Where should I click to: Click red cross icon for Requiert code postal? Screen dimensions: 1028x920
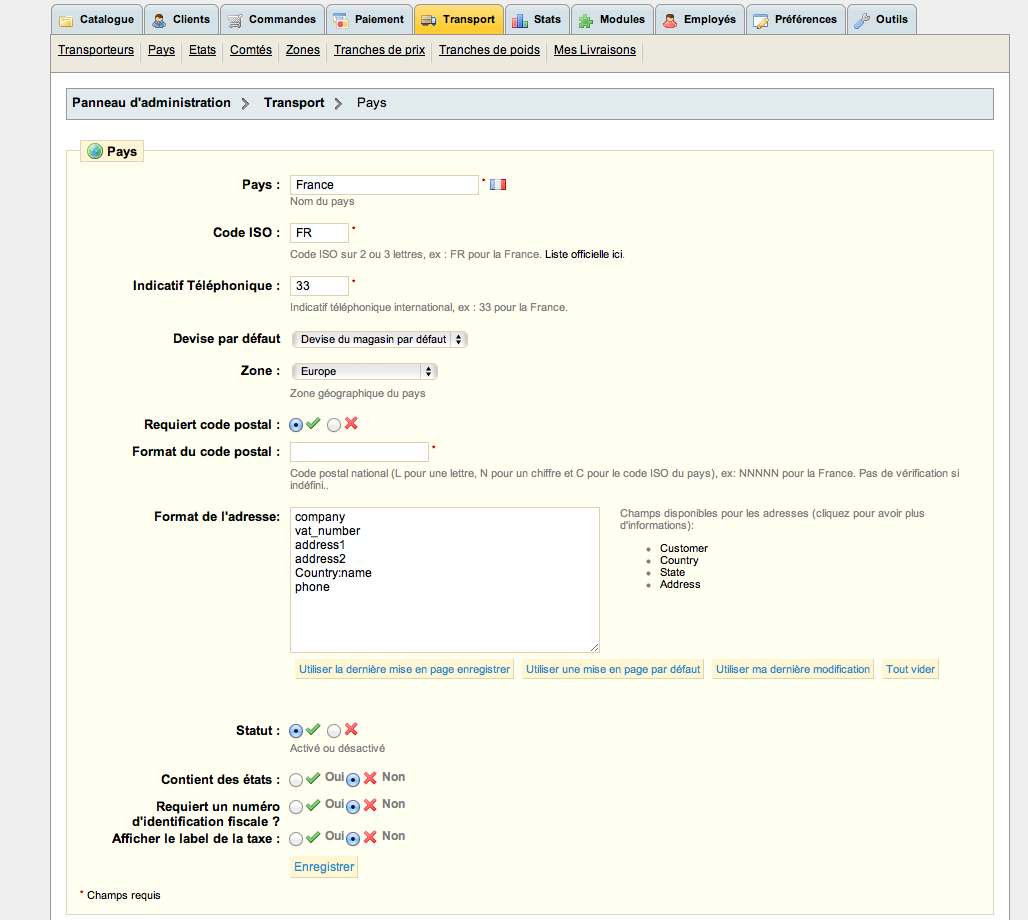[x=351, y=424]
